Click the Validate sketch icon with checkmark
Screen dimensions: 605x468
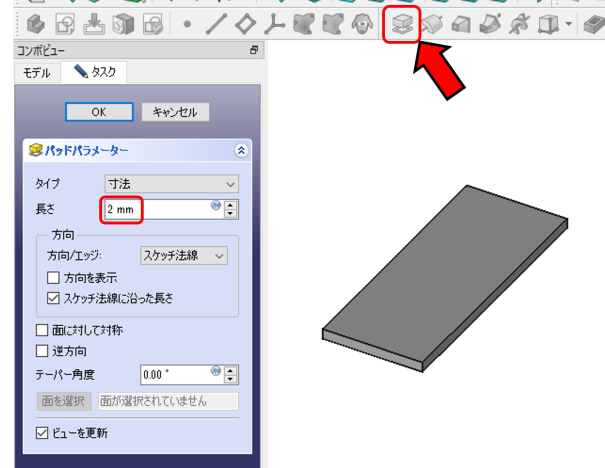tap(153, 24)
